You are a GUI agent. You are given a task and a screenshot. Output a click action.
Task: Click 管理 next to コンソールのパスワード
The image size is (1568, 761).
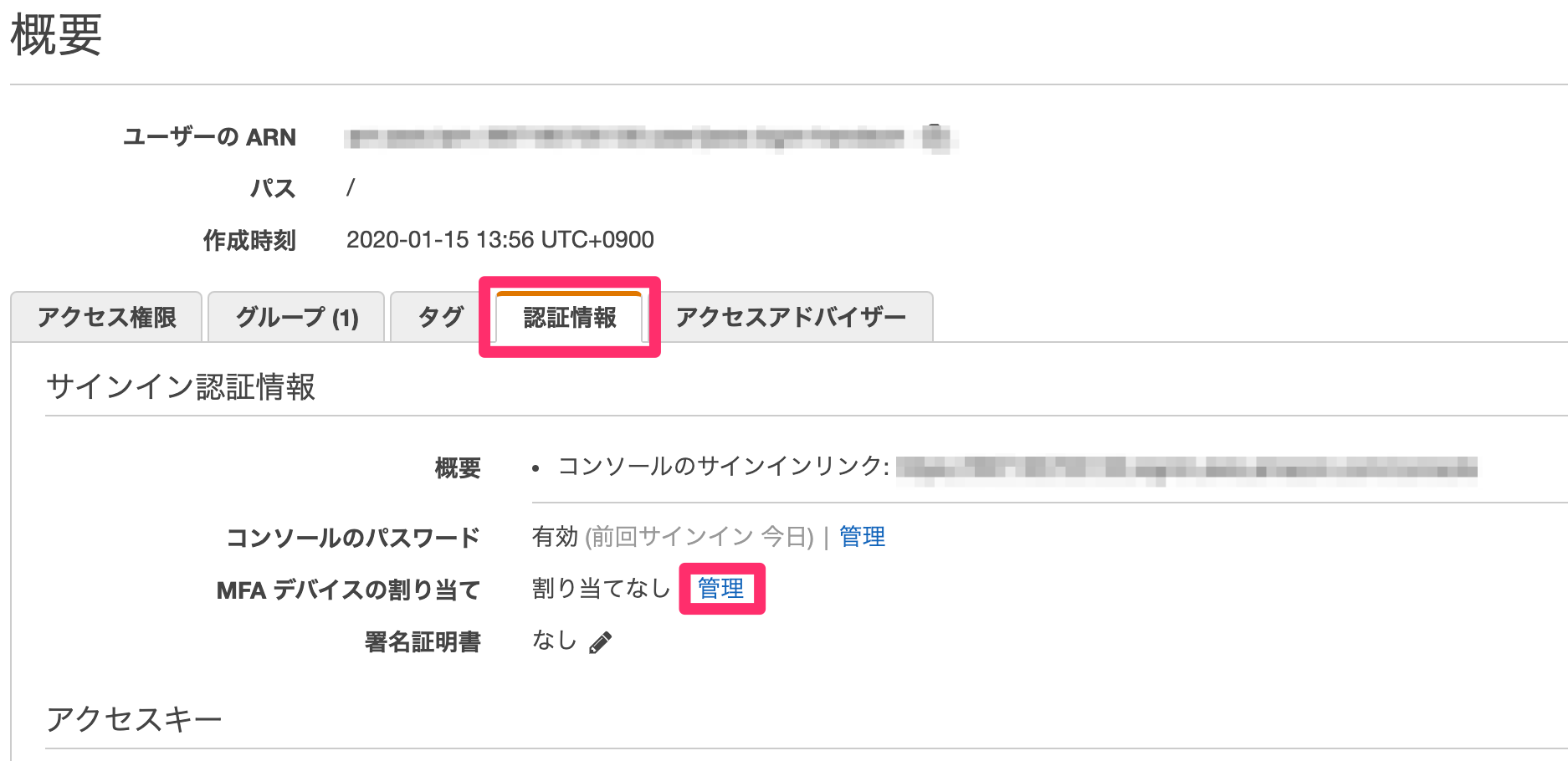click(x=862, y=536)
